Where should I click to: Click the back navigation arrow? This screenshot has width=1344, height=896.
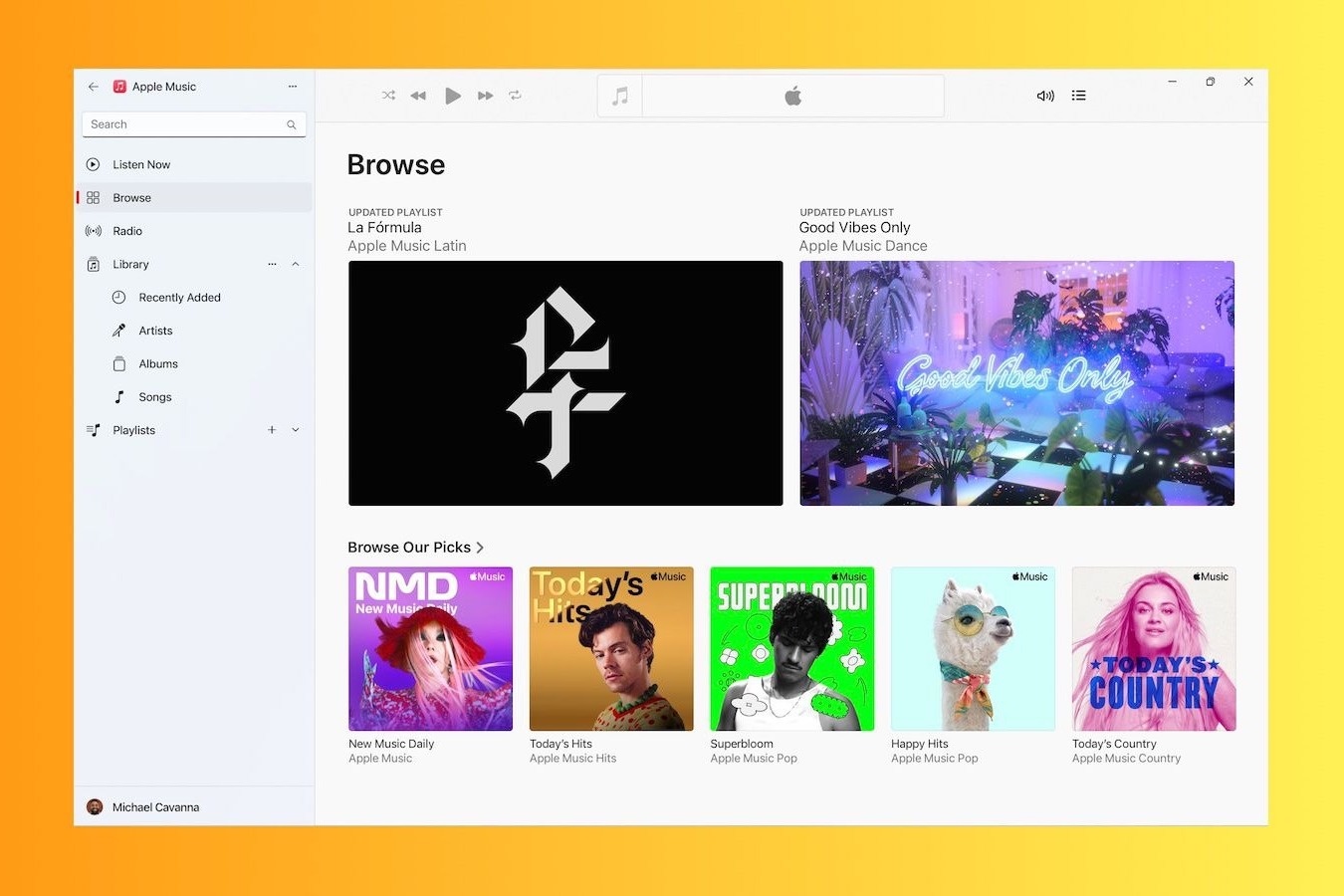(93, 87)
